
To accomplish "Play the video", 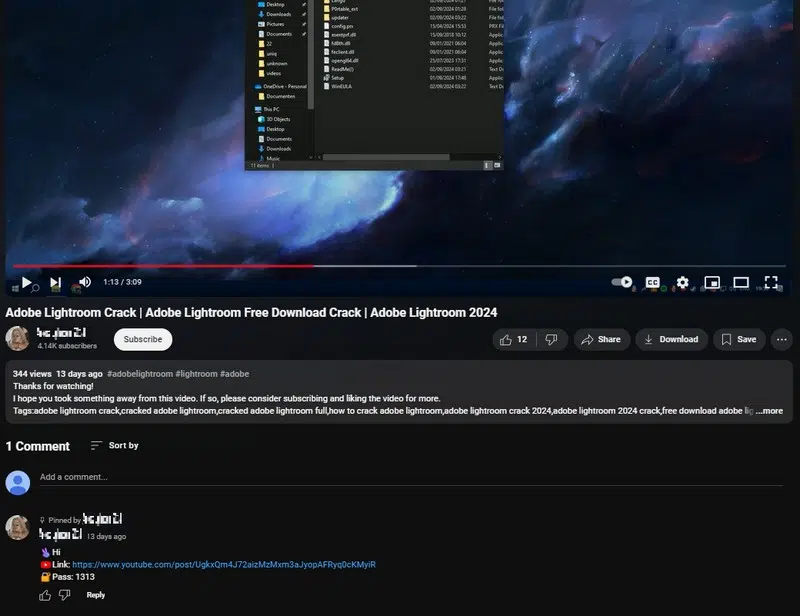I will tap(26, 283).
